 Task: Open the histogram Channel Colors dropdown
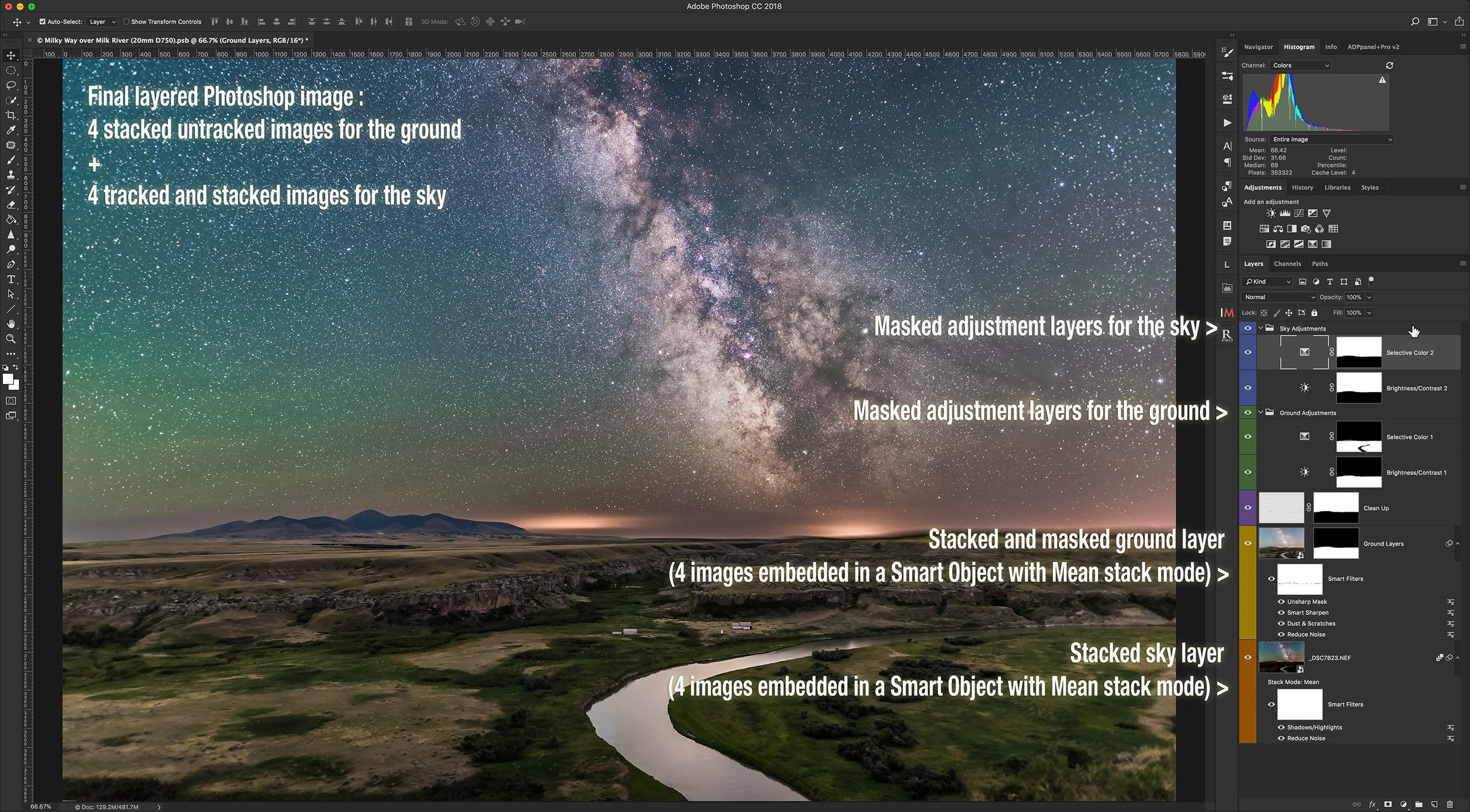(1300, 65)
